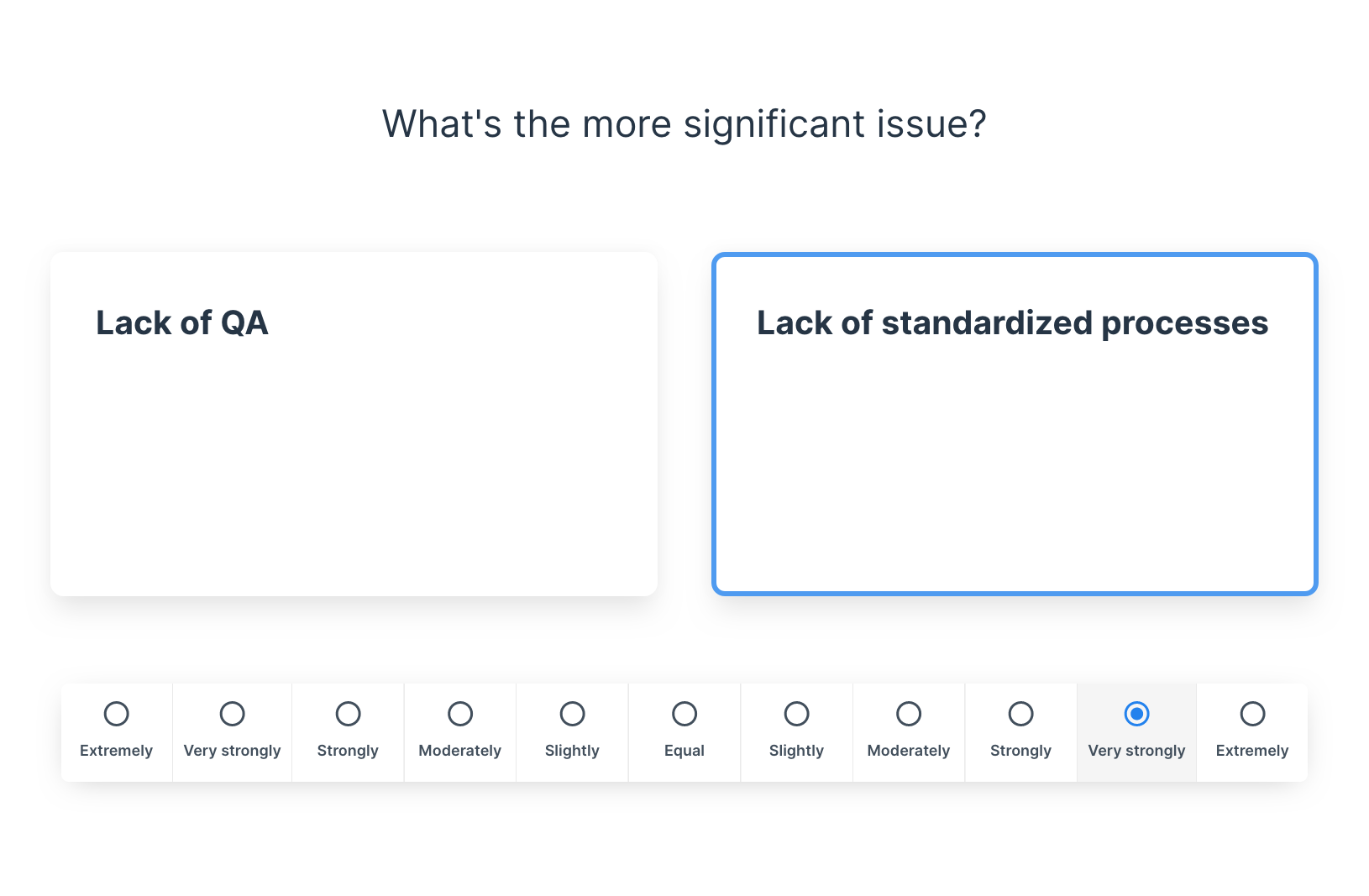Click the right 'Strongly' label text
The width and height of the screenshot is (1369, 896).
[1020, 751]
